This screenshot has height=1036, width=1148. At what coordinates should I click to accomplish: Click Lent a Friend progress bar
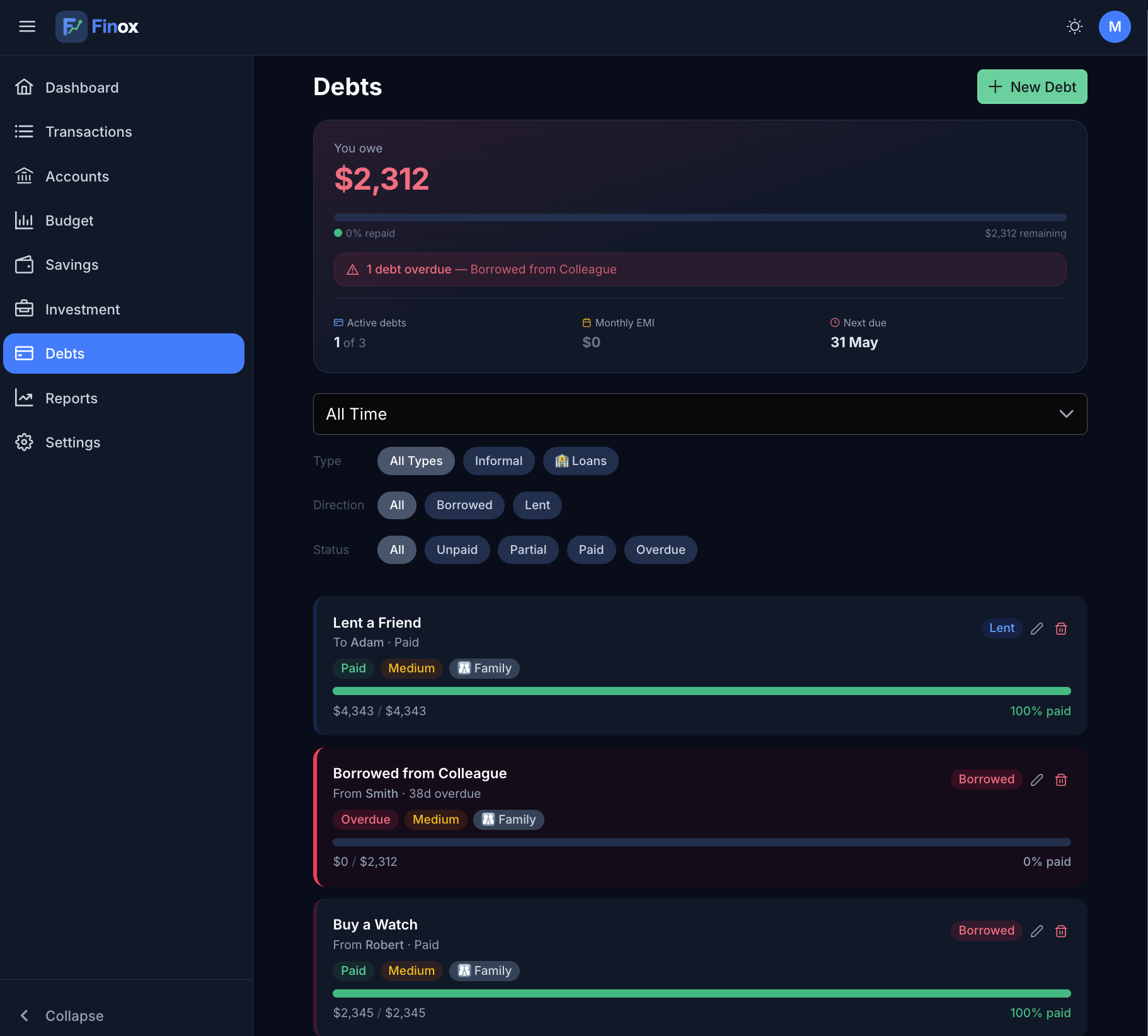(702, 691)
